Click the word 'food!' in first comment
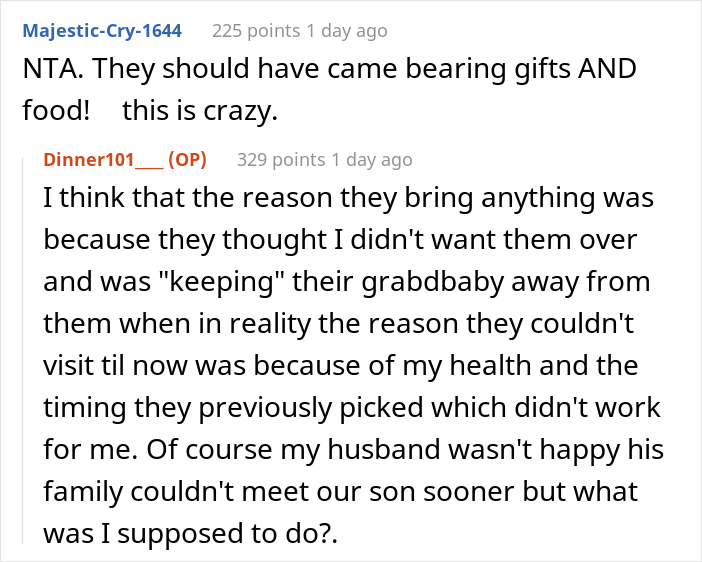 coord(56,111)
